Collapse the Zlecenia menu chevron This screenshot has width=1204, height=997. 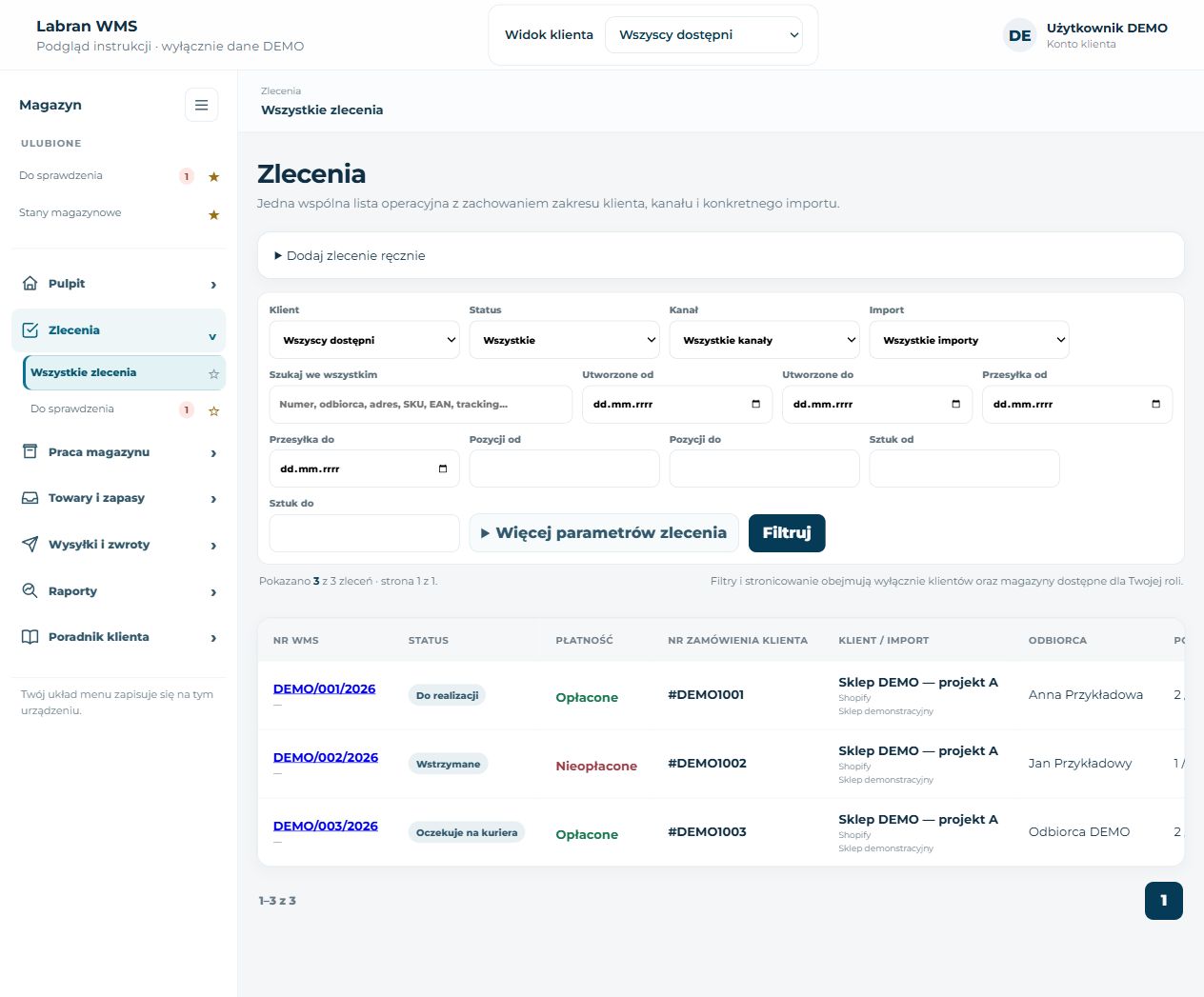pyautogui.click(x=212, y=336)
